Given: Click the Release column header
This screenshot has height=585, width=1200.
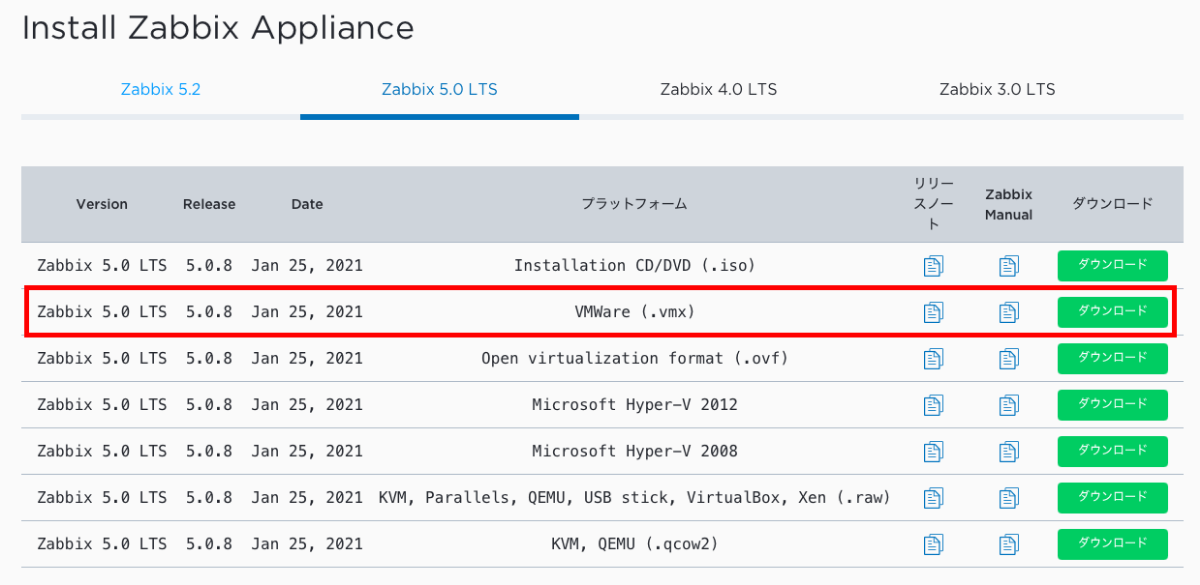Looking at the screenshot, I should click(x=209, y=204).
